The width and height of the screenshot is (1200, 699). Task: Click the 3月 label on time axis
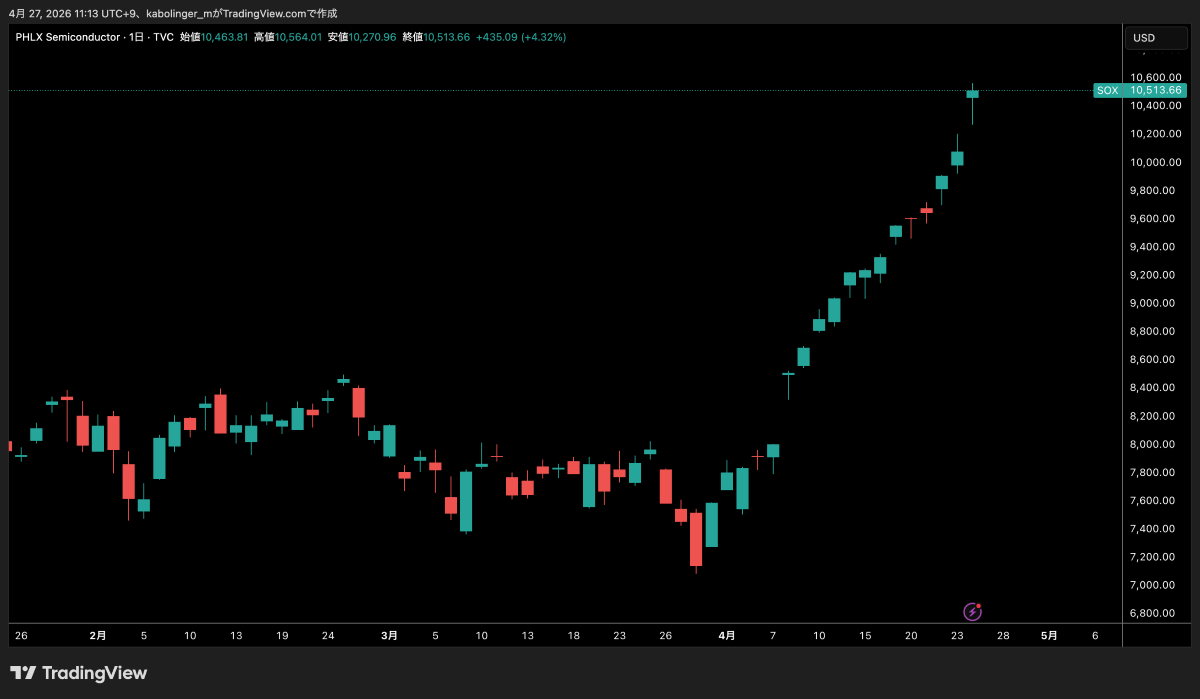(390, 635)
